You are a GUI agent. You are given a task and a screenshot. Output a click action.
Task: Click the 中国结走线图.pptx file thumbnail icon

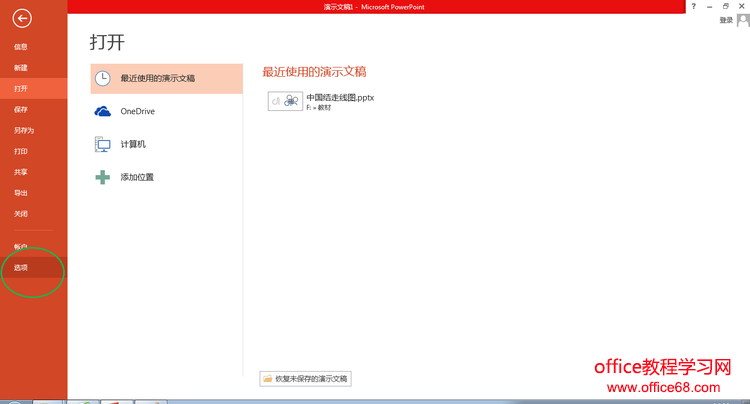click(285, 100)
